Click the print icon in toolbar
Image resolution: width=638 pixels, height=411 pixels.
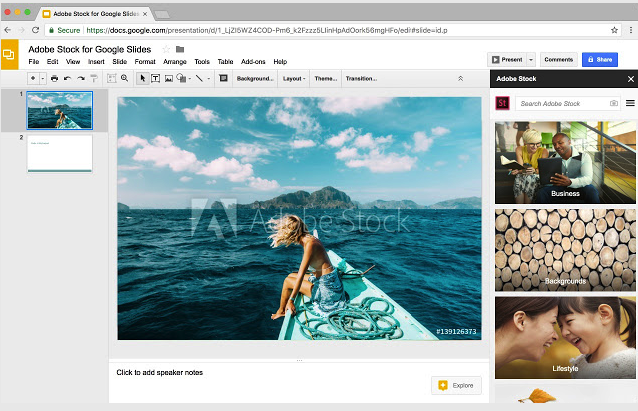pos(54,78)
